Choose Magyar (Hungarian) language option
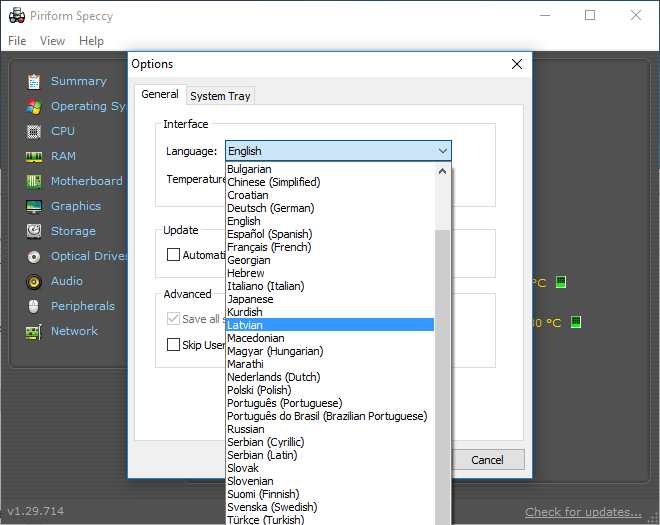The width and height of the screenshot is (660, 525). pyautogui.click(x=330, y=351)
